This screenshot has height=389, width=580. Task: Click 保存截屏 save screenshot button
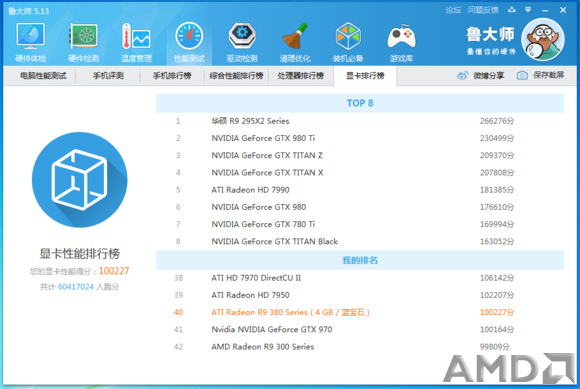540,75
